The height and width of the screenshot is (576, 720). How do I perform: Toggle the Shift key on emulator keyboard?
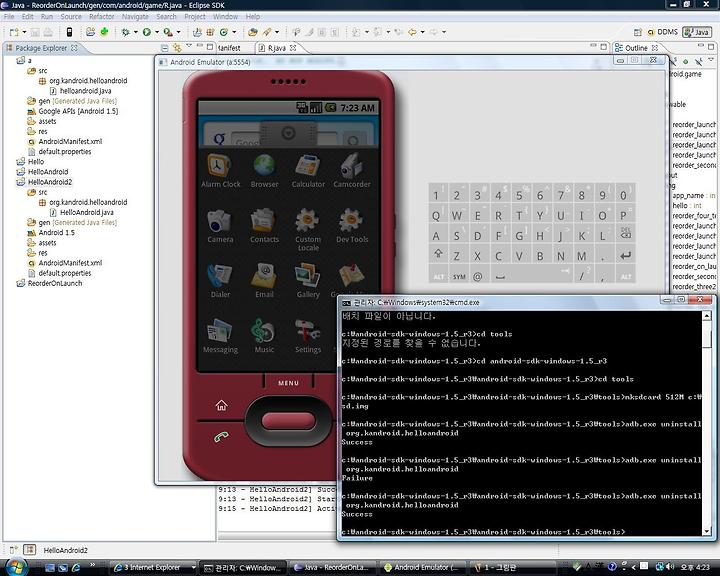click(x=439, y=254)
